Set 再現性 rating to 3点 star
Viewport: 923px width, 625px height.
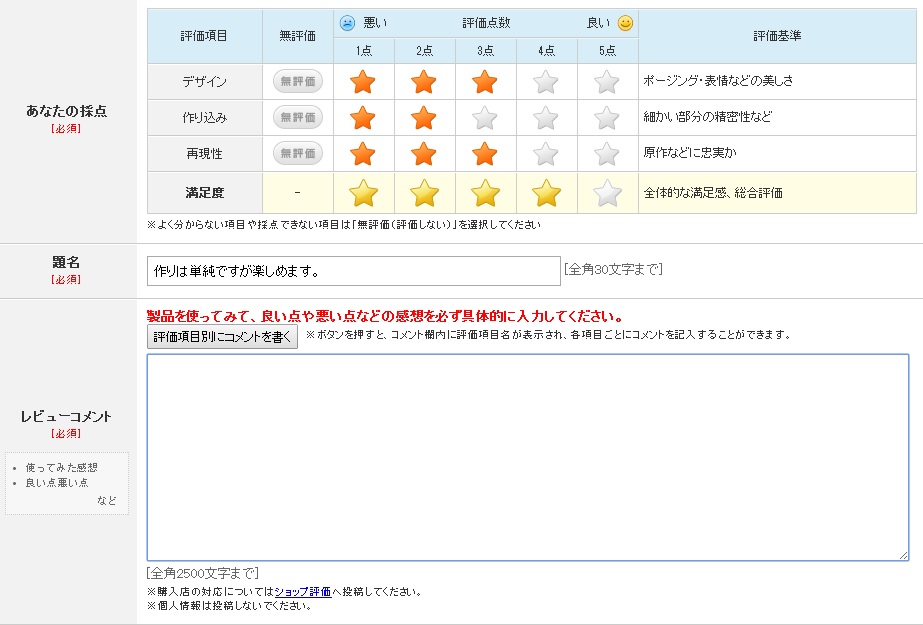485,154
